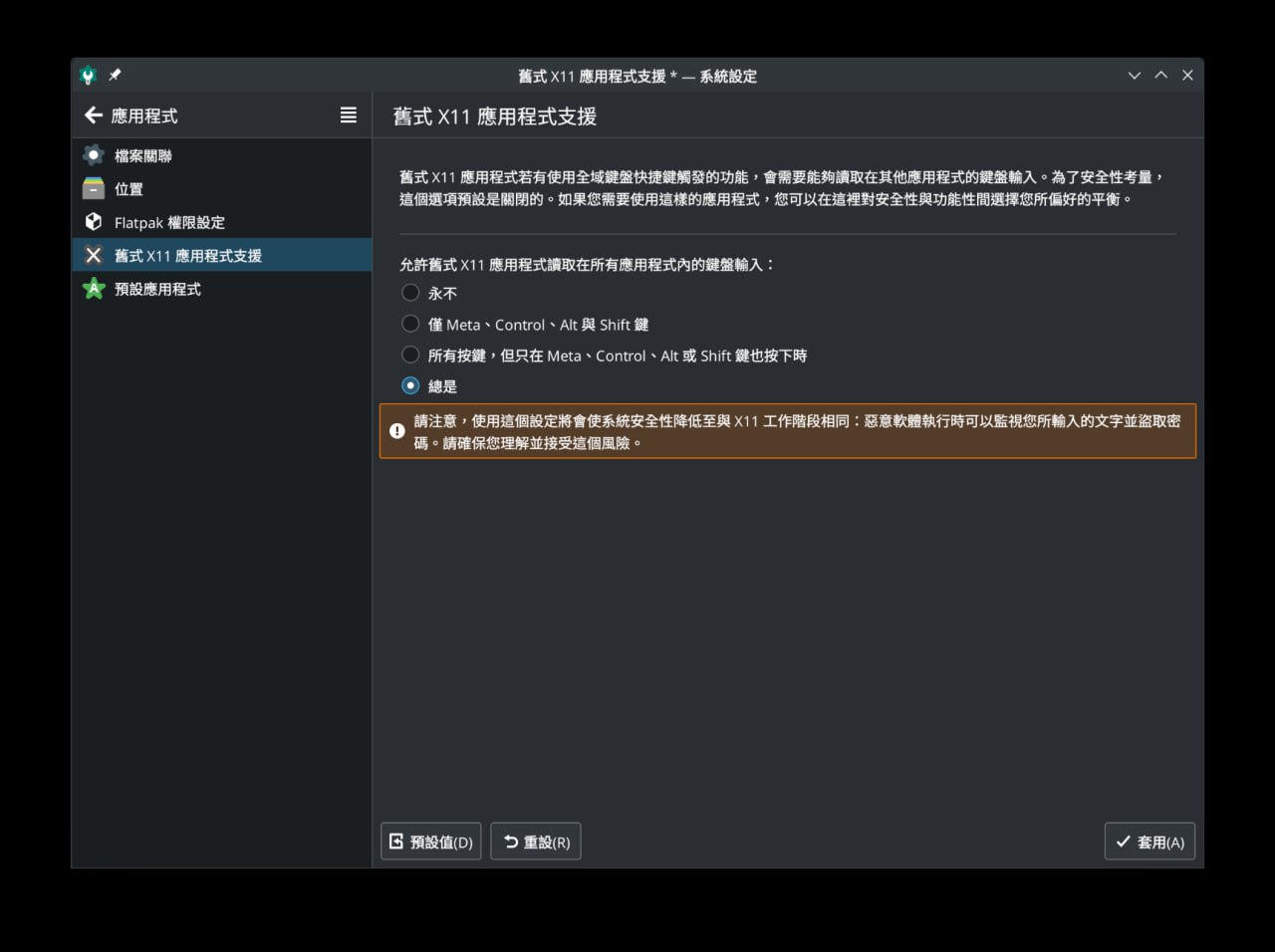Click the pin icon in title bar
Viewport: 1275px width, 952px height.
click(x=115, y=76)
